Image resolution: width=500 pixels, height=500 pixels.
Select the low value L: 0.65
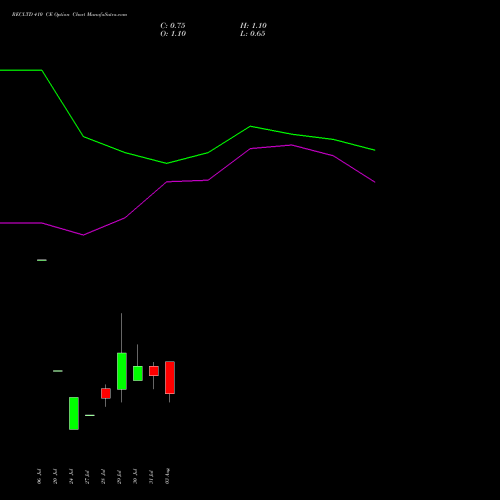(253, 34)
